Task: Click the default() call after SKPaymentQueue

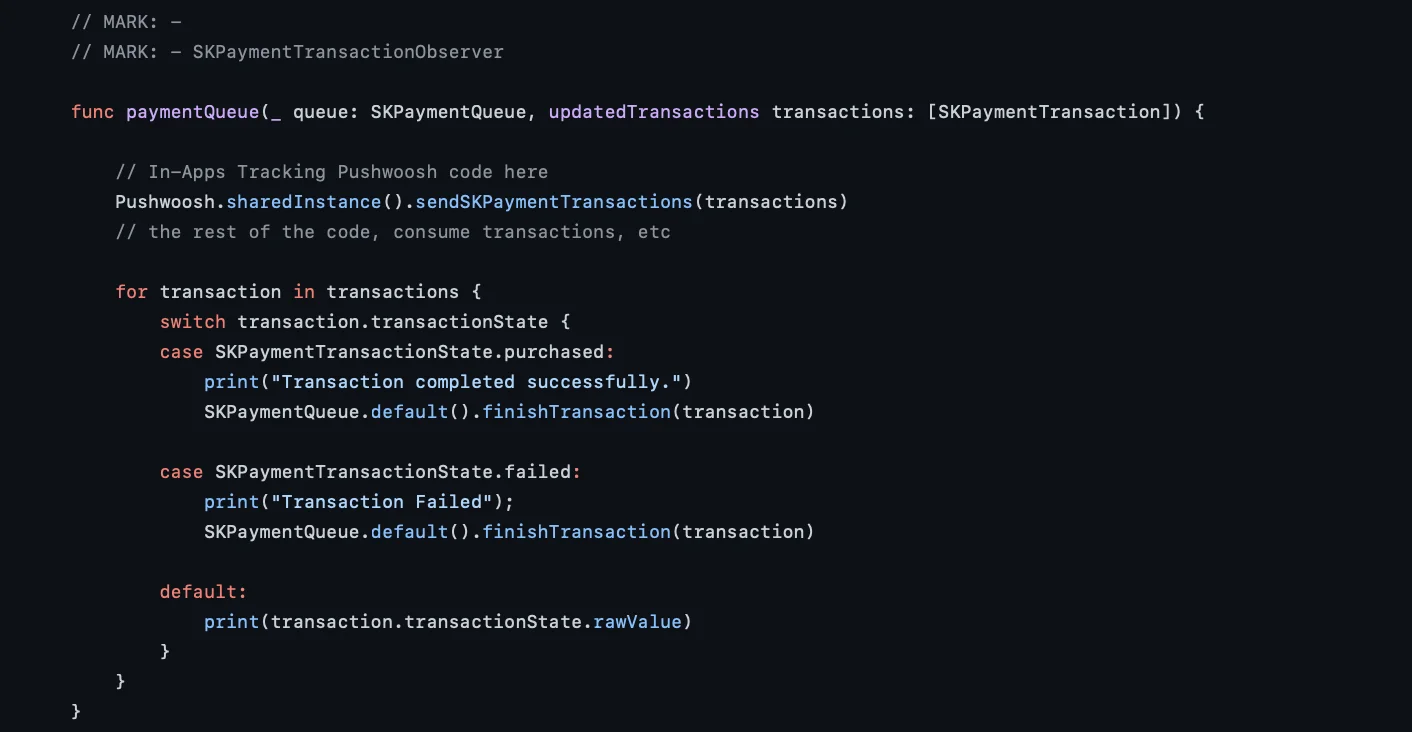Action: pos(410,411)
